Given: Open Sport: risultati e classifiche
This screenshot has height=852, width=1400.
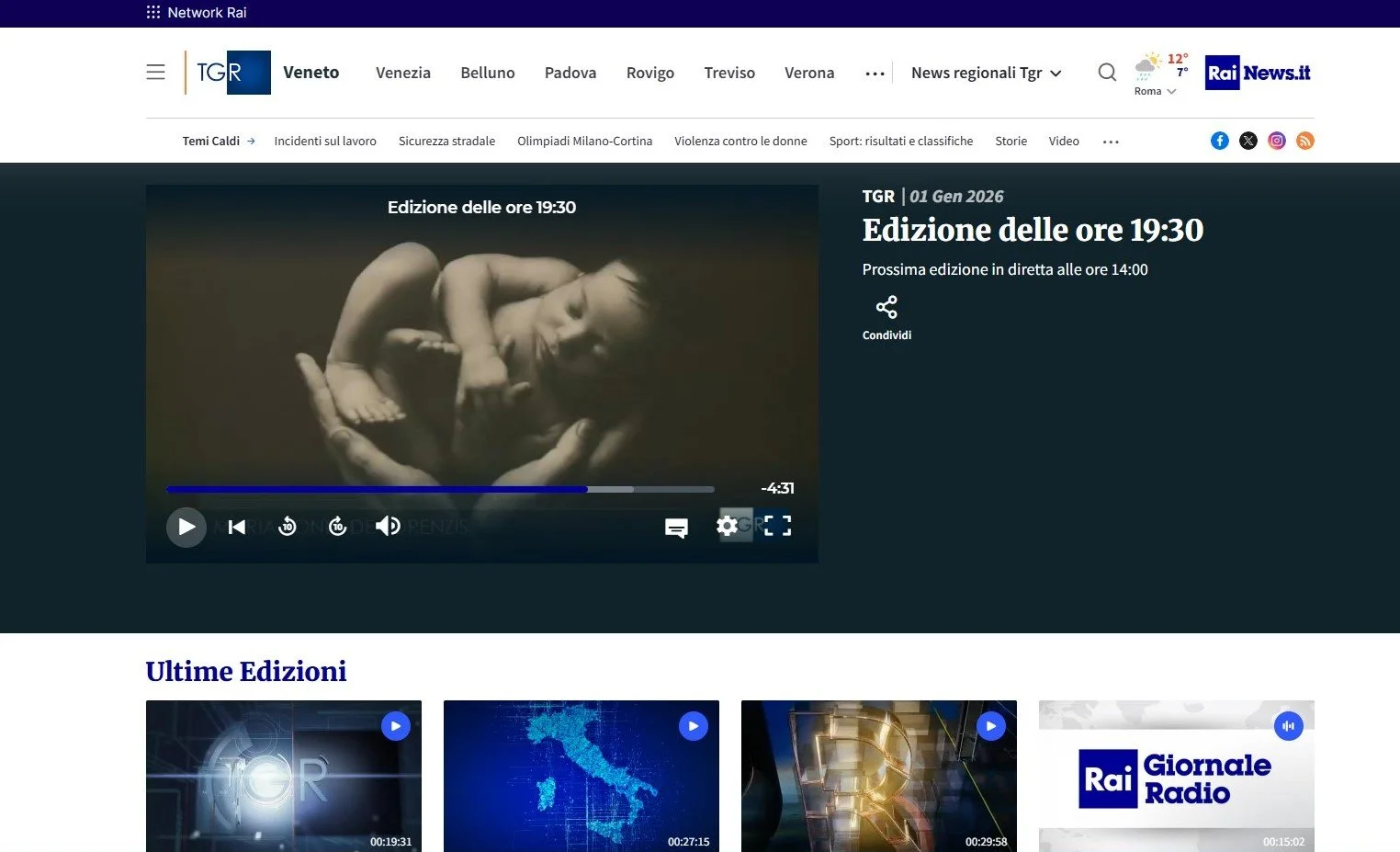Looking at the screenshot, I should [x=901, y=141].
